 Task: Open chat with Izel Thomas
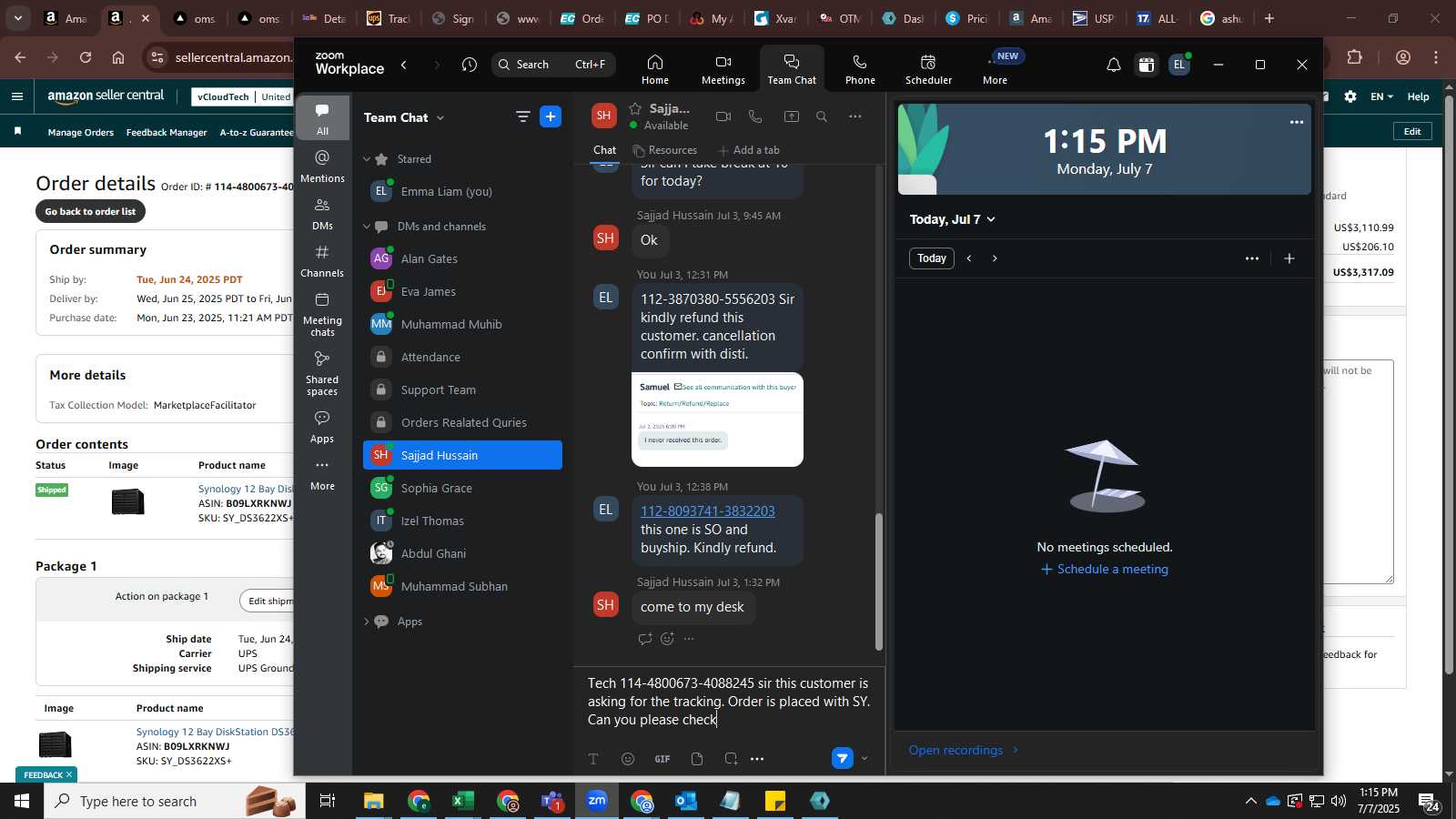(x=462, y=521)
